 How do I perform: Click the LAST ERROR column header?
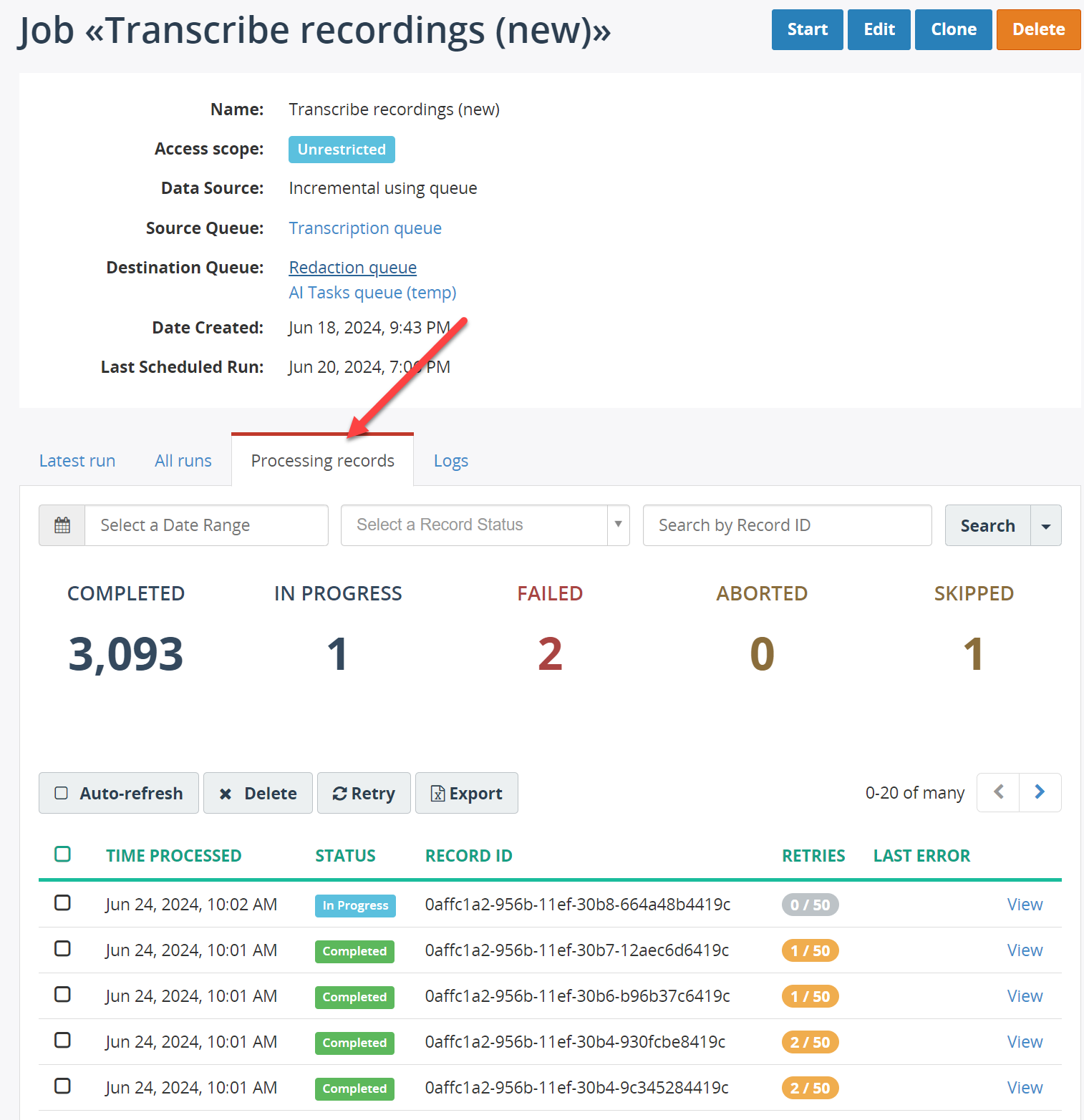click(x=921, y=856)
